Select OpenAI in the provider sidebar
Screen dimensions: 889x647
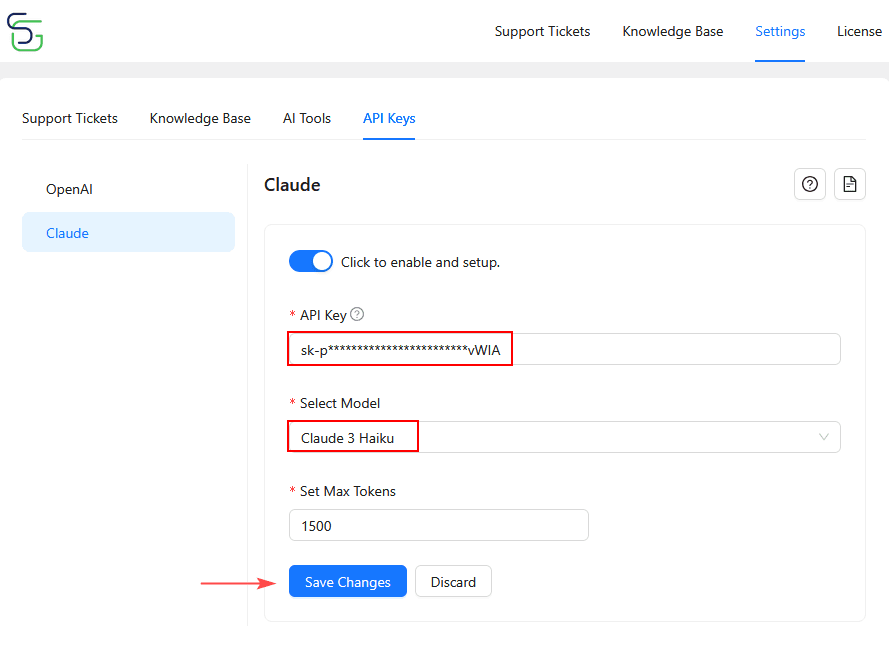pyautogui.click(x=69, y=189)
